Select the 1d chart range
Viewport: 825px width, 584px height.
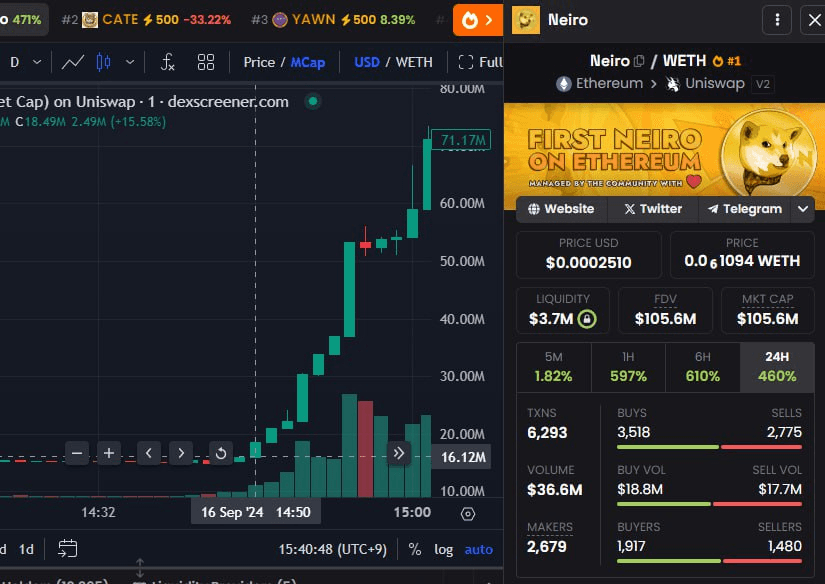point(26,549)
